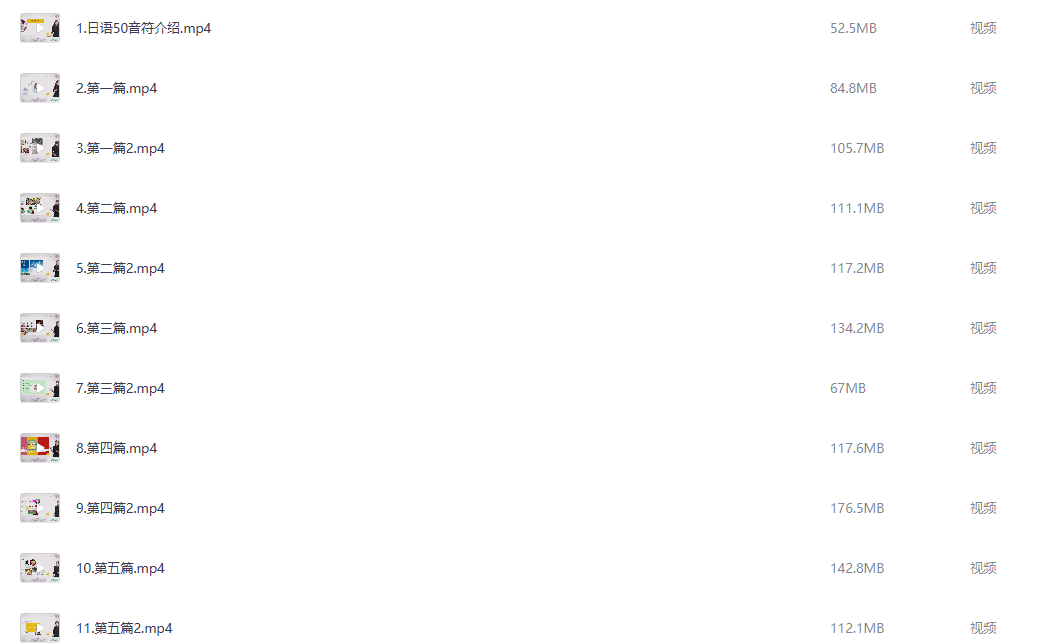Click the blue thumbnail of 5.第二篇2.mp4
Viewport: 1046px width, 644px height.
pos(40,268)
